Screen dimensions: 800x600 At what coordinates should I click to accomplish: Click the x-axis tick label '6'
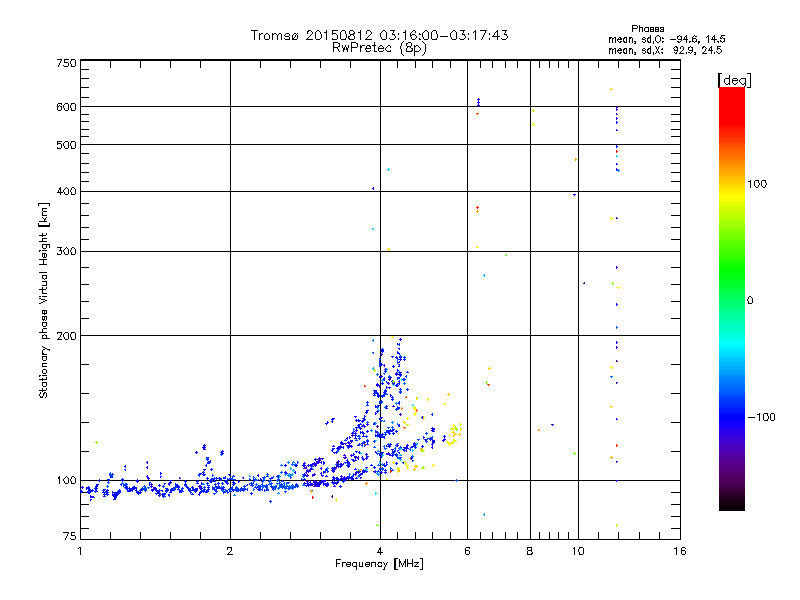[467, 551]
